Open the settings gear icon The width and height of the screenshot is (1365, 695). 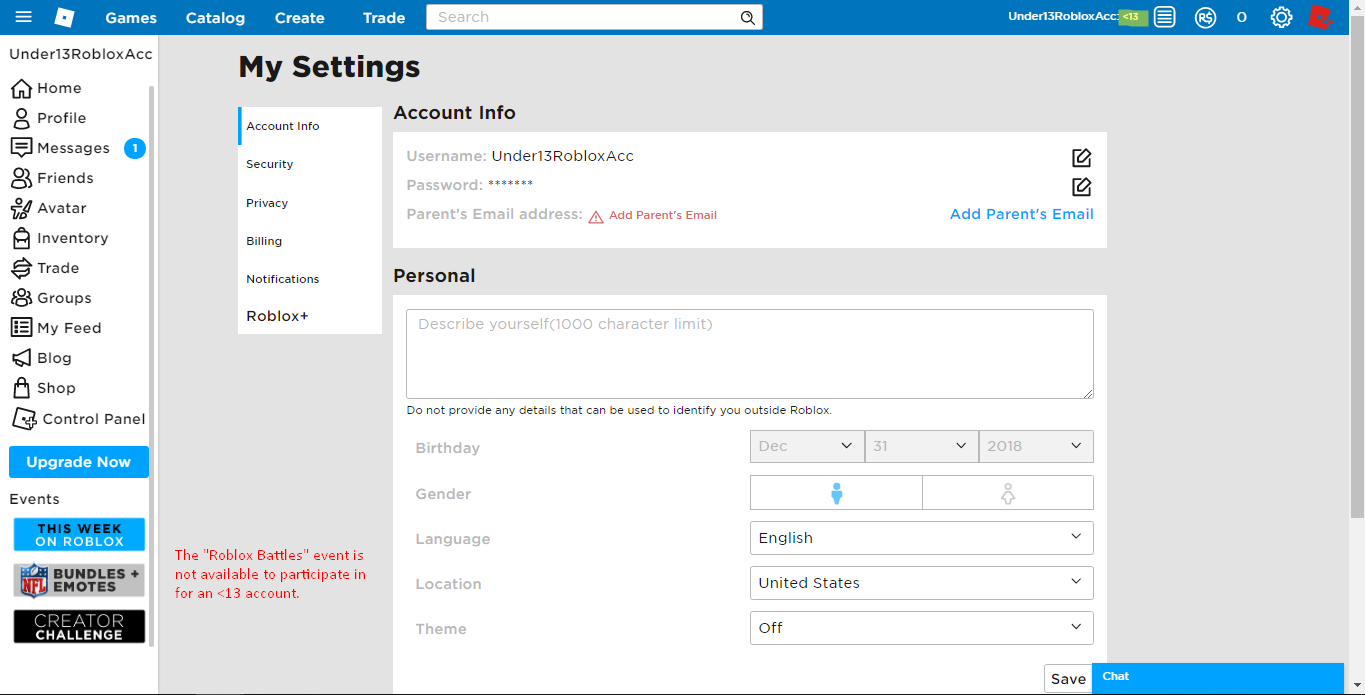click(x=1281, y=17)
